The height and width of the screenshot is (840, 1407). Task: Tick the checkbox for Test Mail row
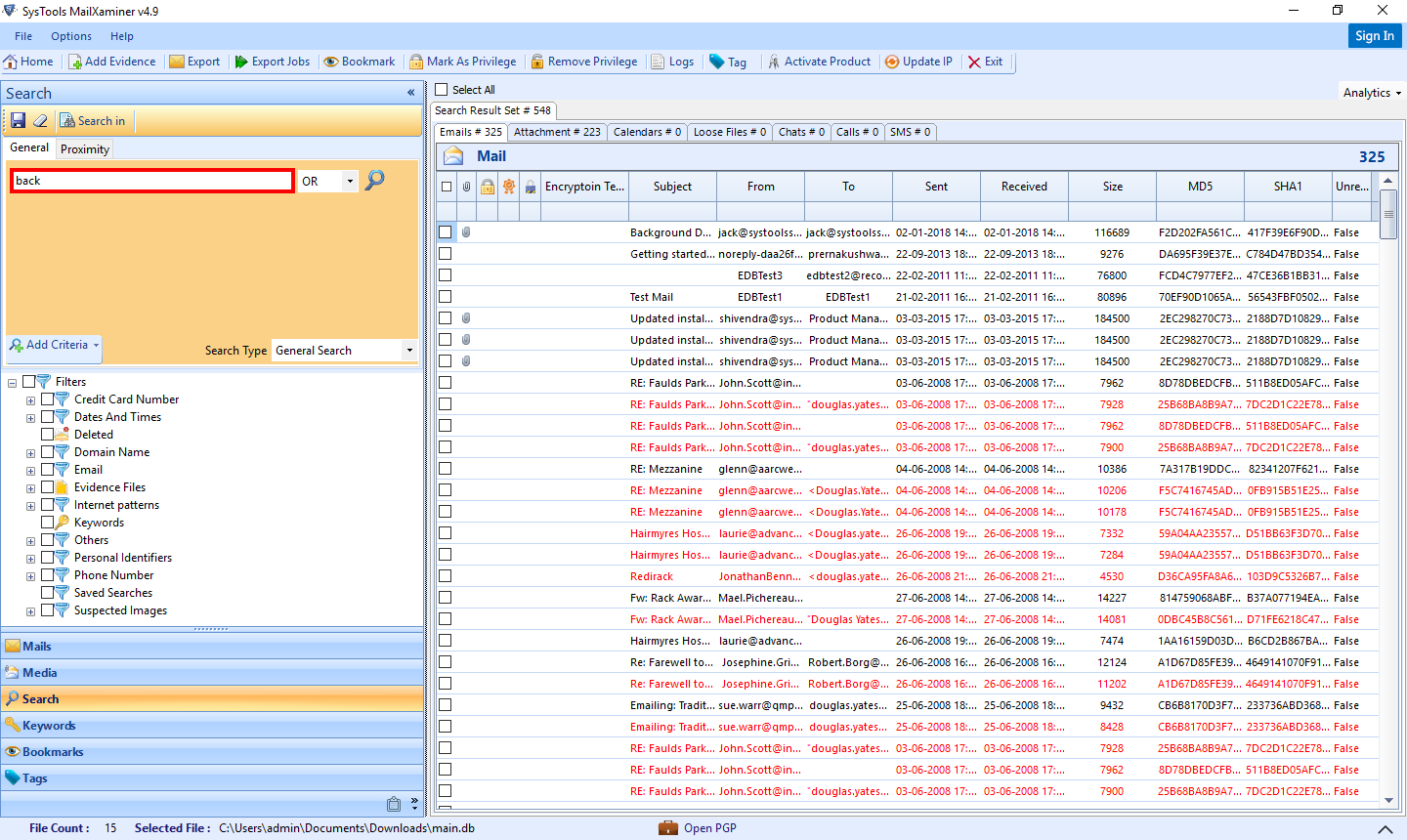[446, 297]
